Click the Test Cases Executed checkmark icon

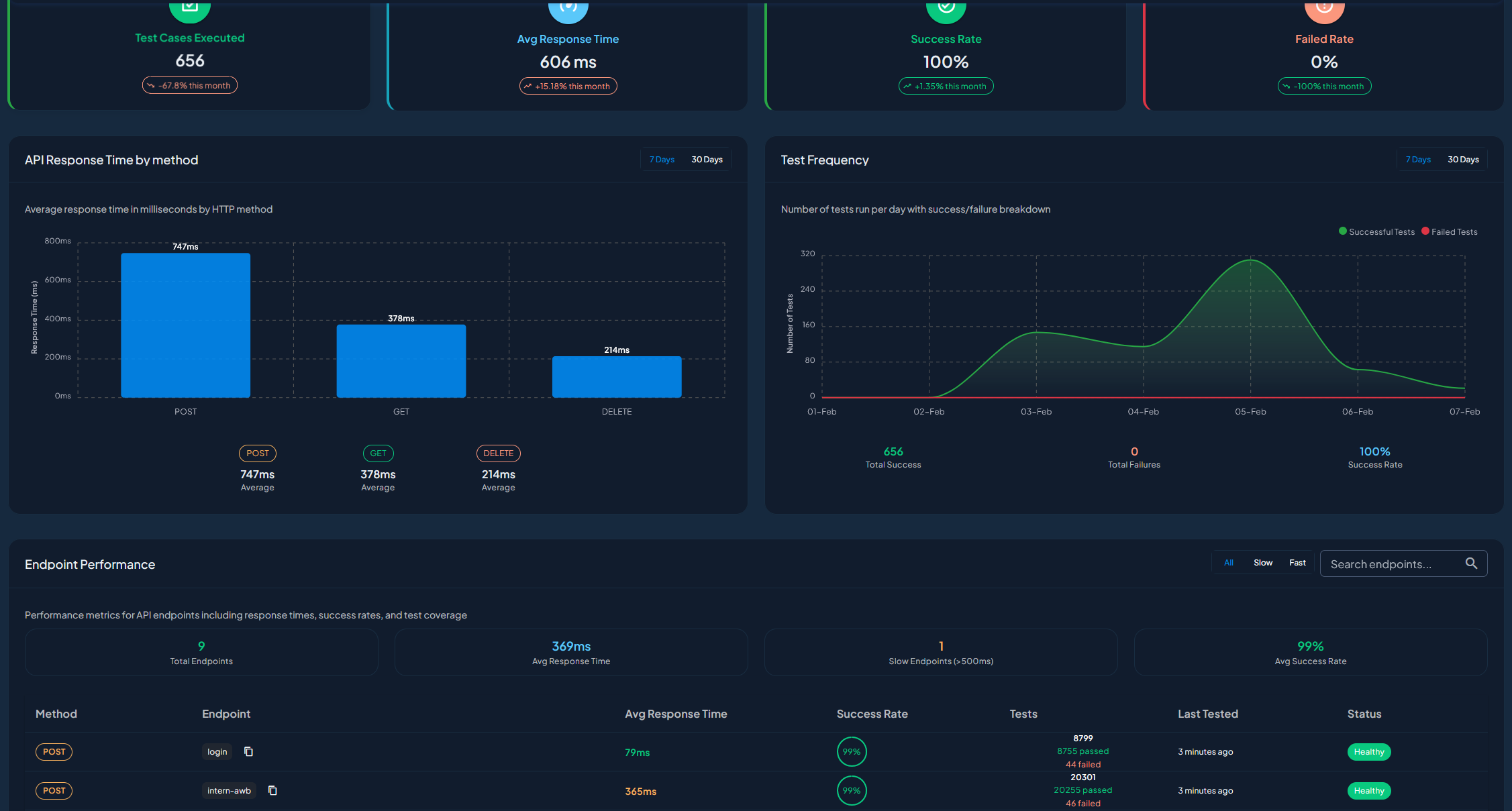(190, 7)
